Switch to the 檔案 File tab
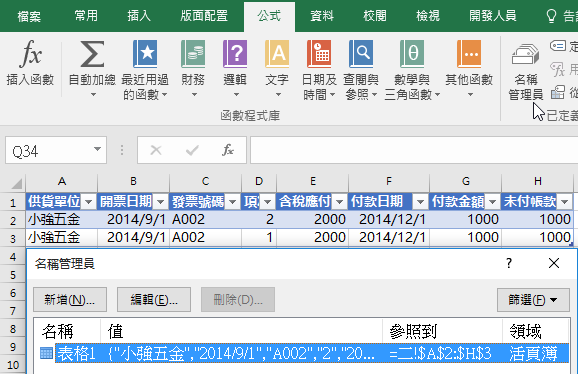The width and height of the screenshot is (578, 374). [x=29, y=16]
